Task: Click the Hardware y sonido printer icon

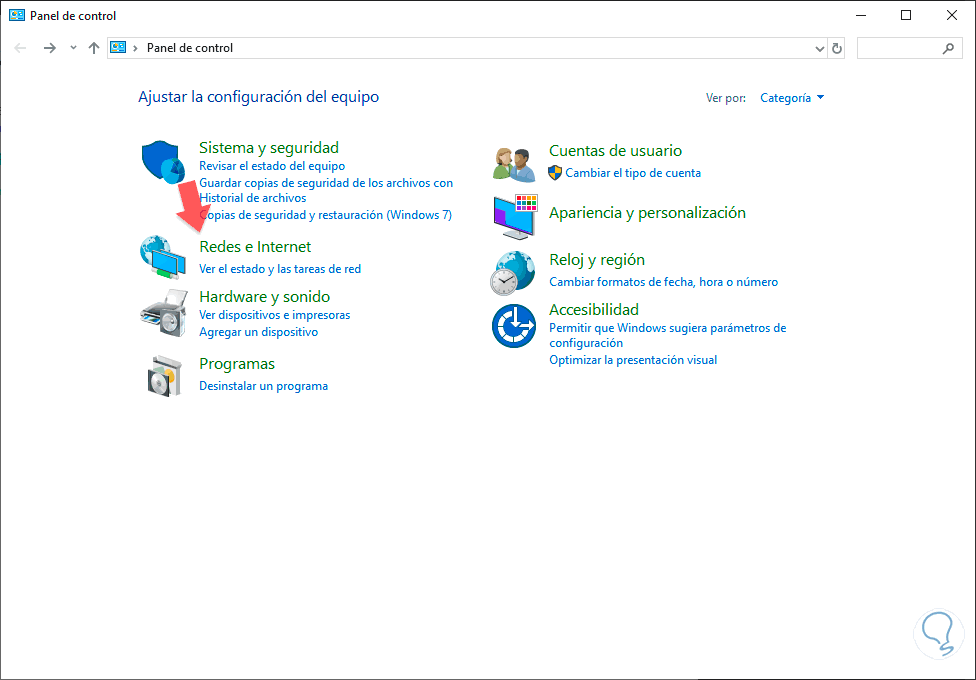Action: click(162, 313)
